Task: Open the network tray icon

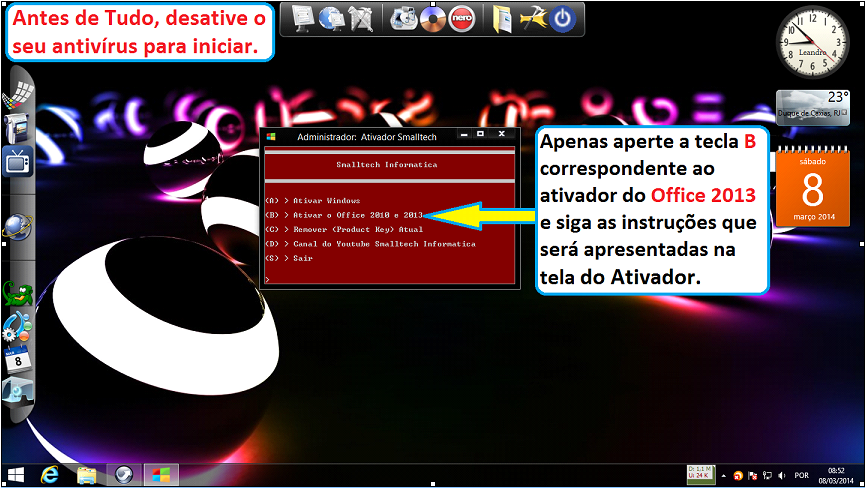Action: coord(767,475)
